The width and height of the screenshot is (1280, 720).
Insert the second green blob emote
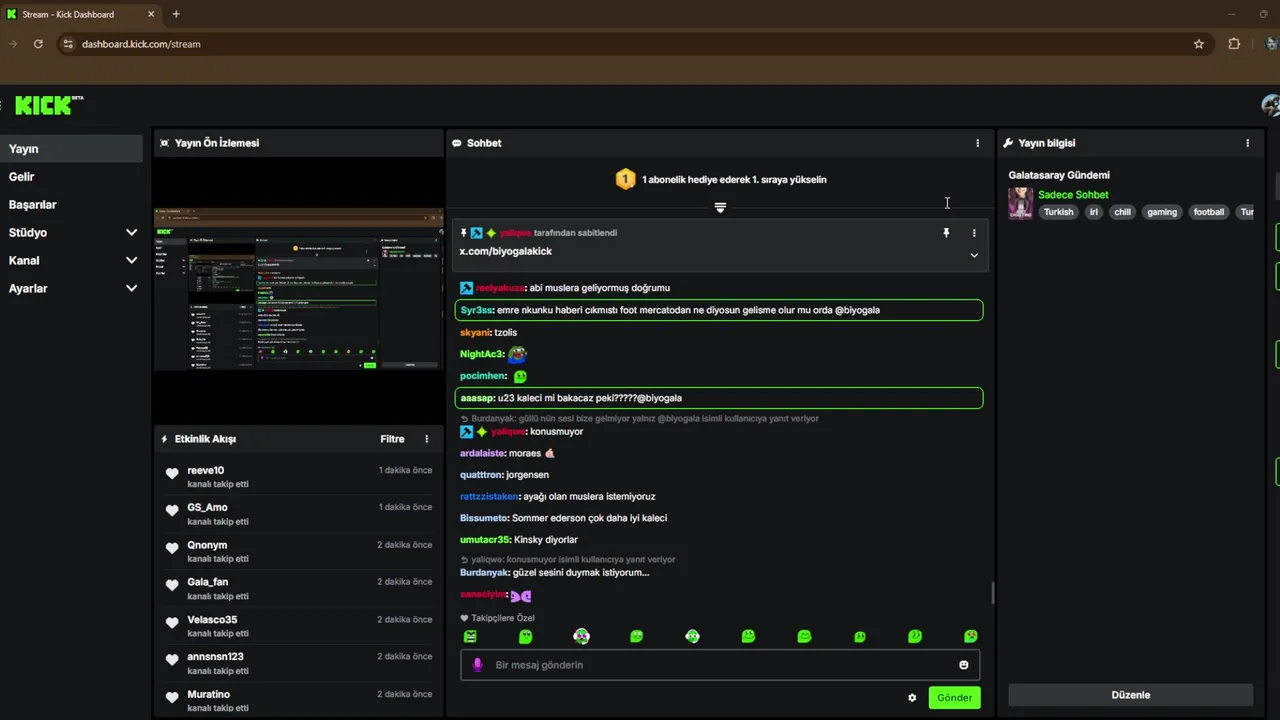point(526,636)
